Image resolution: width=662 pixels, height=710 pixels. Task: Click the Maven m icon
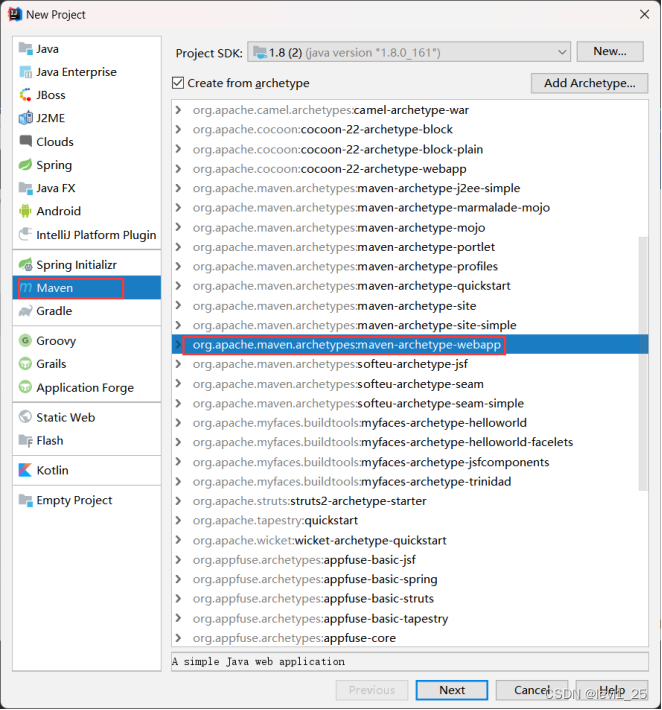(x=27, y=288)
